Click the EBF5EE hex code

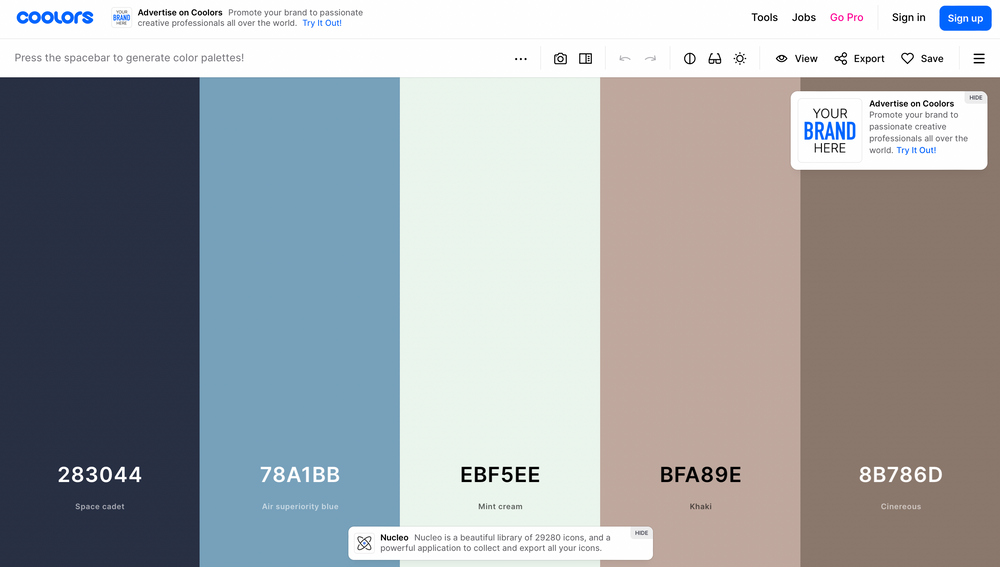tap(500, 475)
